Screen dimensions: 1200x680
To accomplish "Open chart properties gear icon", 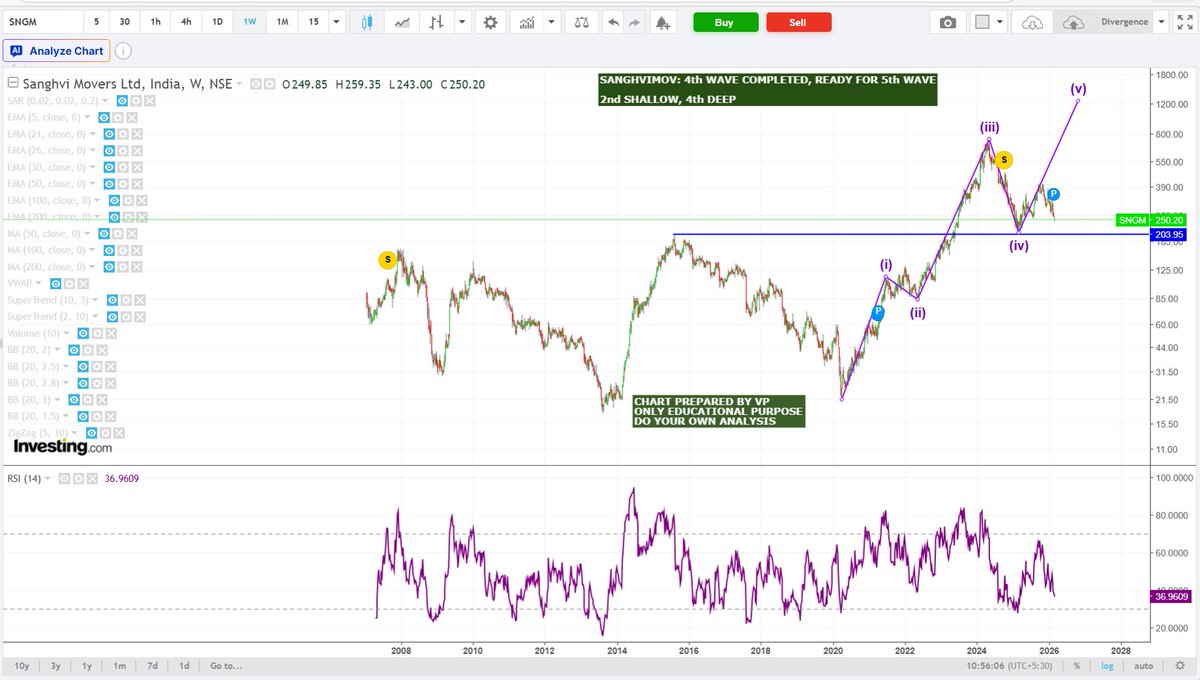I will [x=490, y=22].
